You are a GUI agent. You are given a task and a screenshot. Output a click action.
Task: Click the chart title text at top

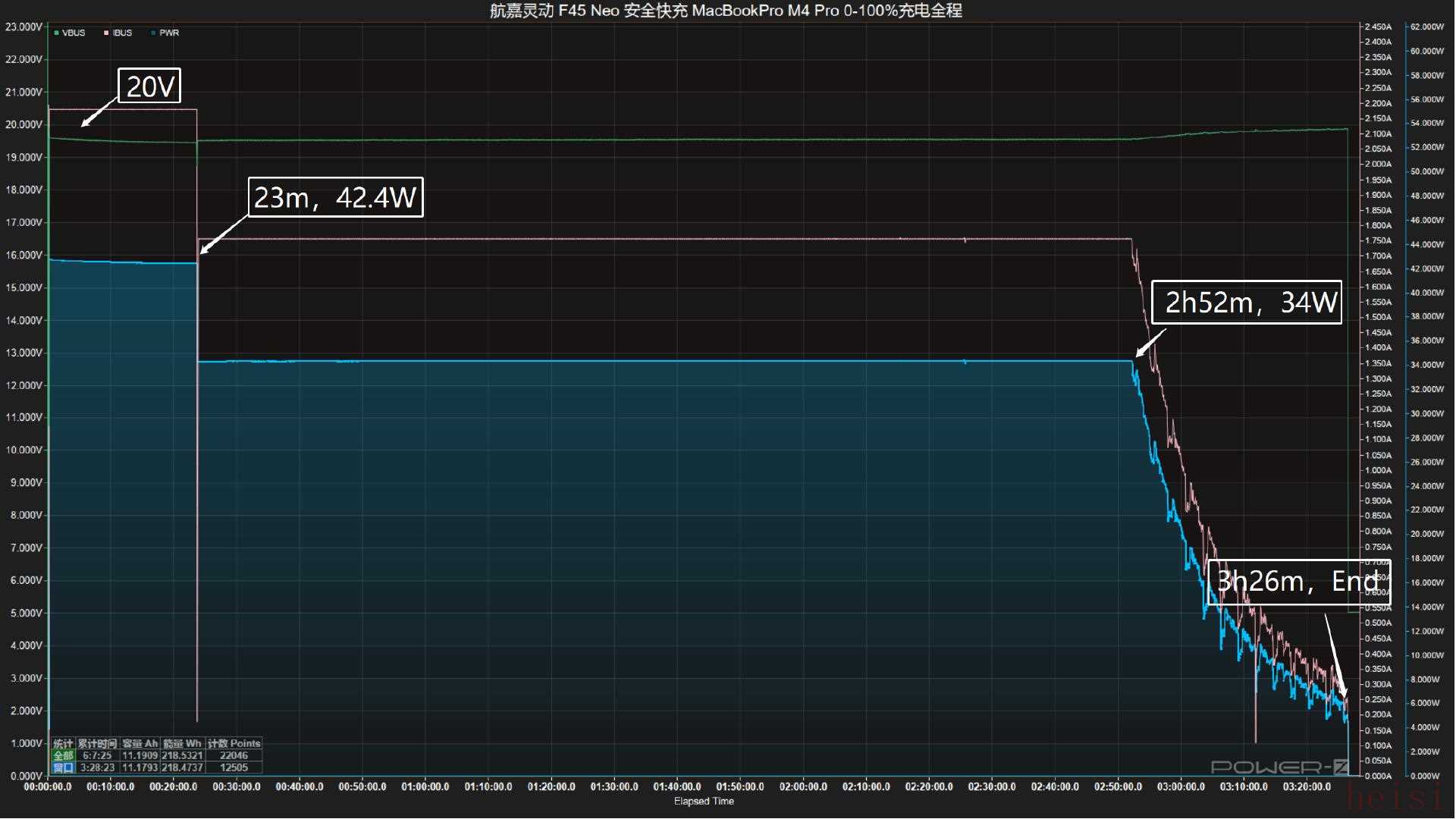click(726, 11)
